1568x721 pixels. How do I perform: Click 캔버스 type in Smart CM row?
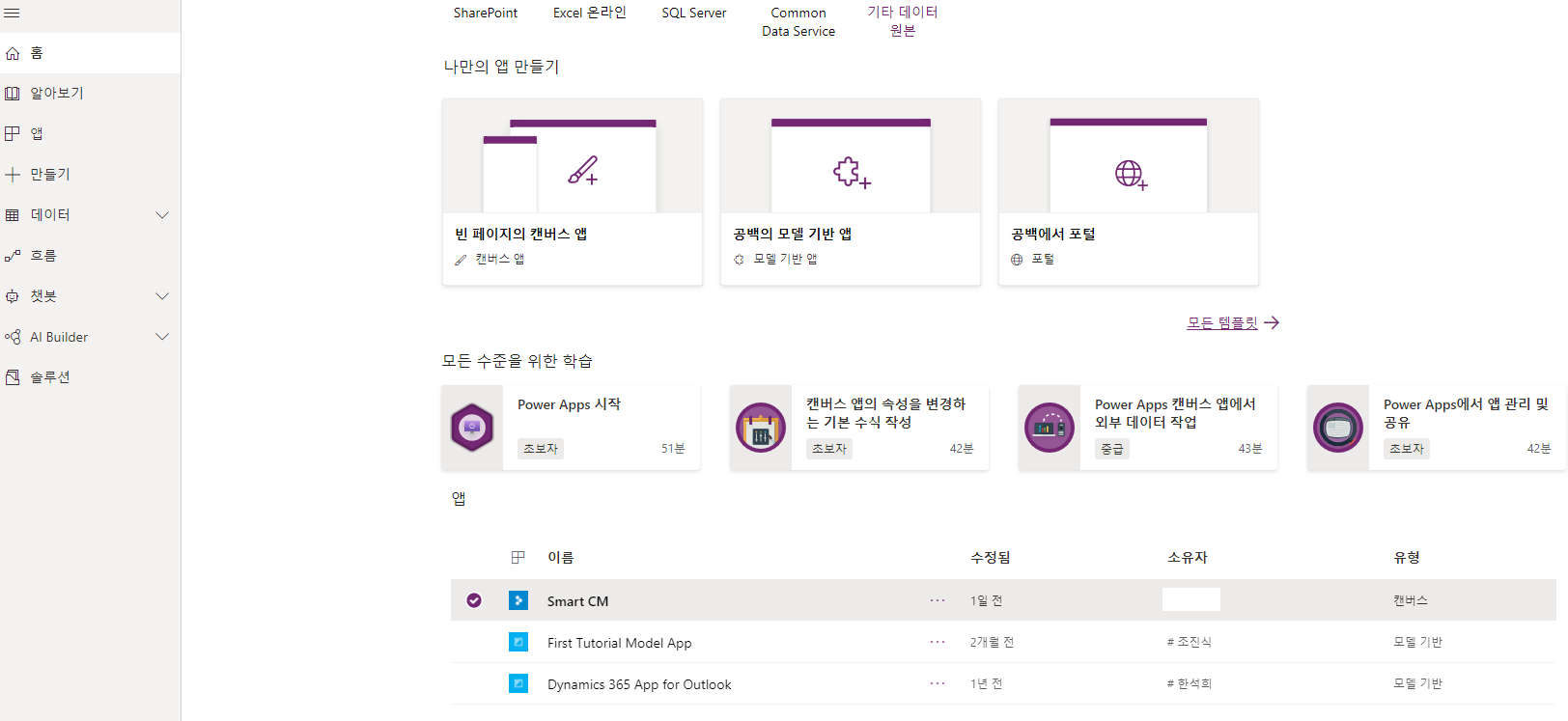1411,600
